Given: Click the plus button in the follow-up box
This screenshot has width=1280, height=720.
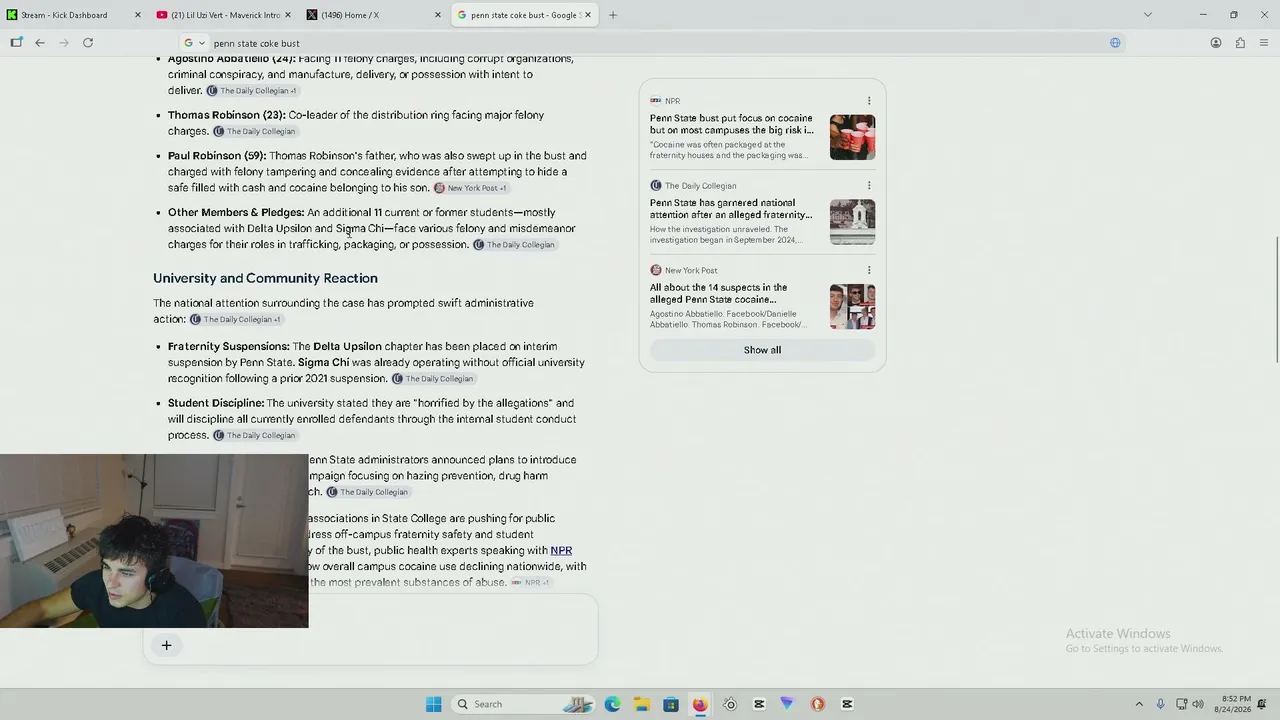Looking at the screenshot, I should point(167,645).
